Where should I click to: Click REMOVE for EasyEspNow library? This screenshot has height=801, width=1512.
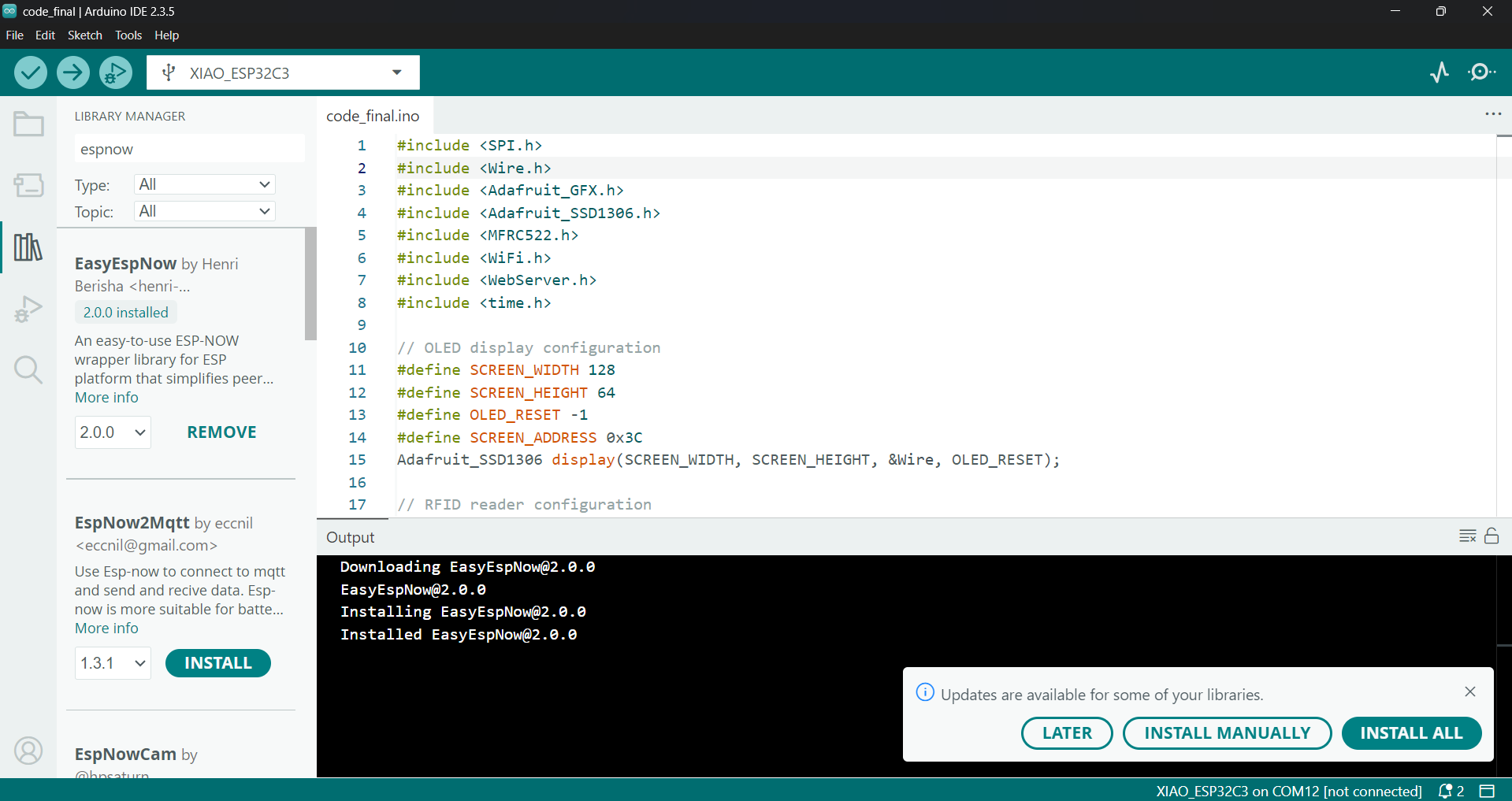pyautogui.click(x=221, y=432)
